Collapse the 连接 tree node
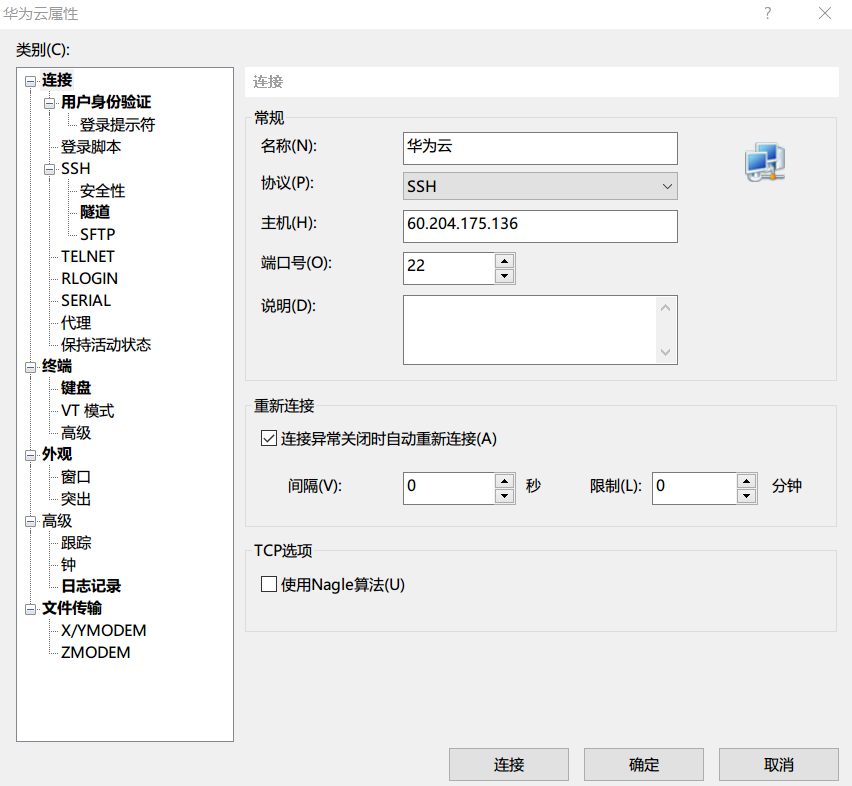The width and height of the screenshot is (852, 786). [30, 81]
